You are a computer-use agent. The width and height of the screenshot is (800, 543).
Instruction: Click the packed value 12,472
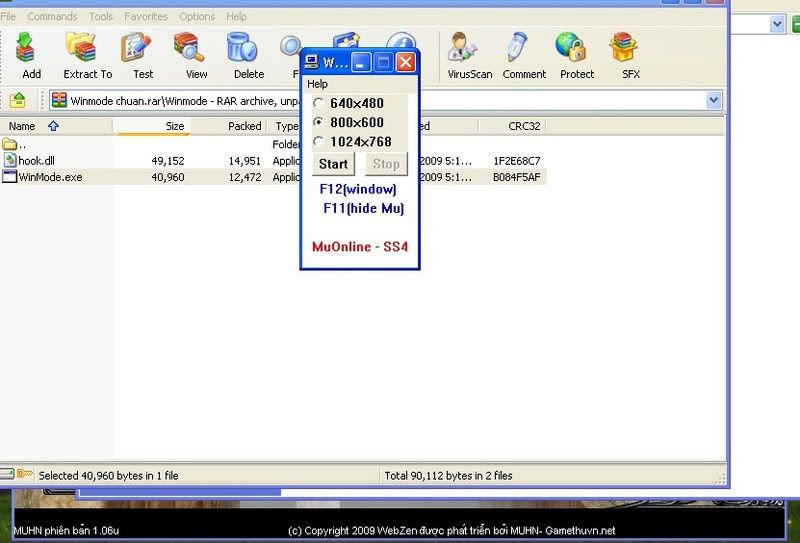point(244,177)
